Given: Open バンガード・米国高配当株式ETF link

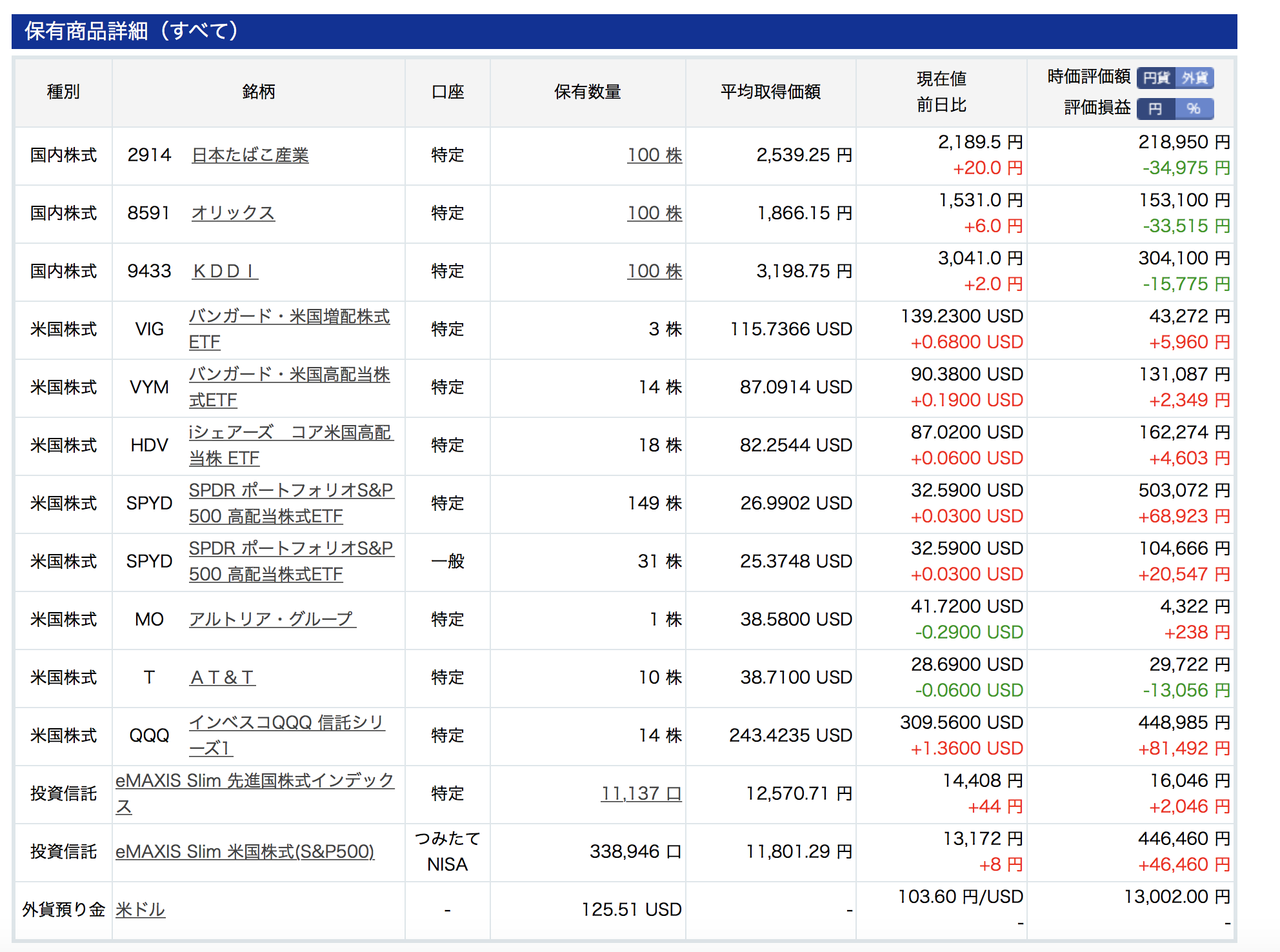Looking at the screenshot, I should click(x=289, y=387).
